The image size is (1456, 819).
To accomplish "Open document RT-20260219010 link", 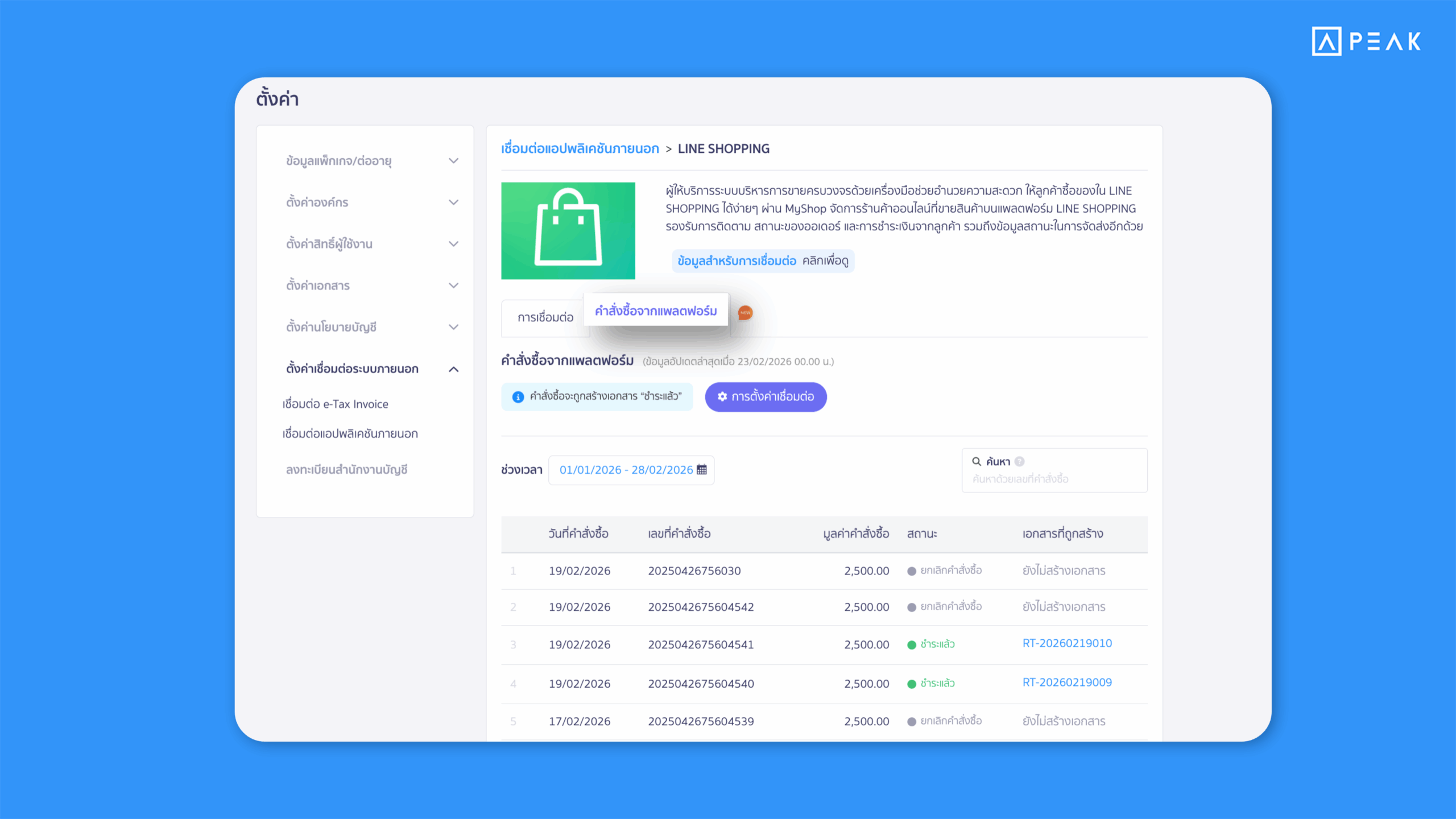I will coord(1067,643).
